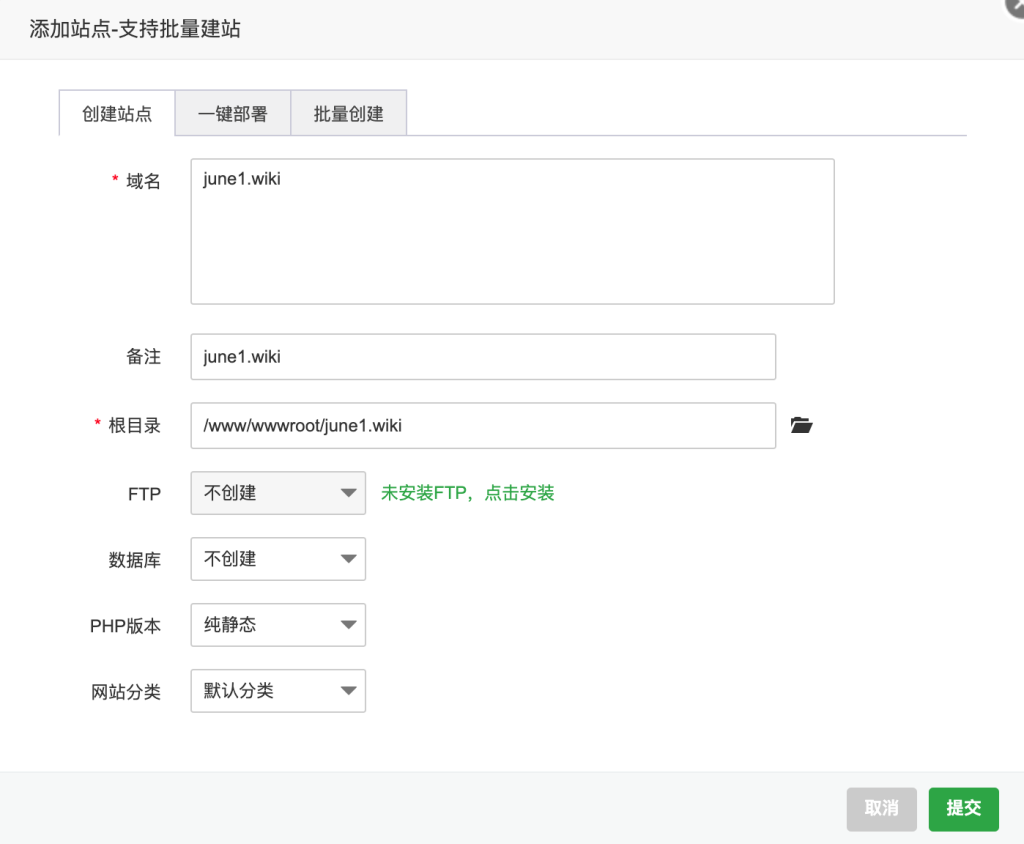The width and height of the screenshot is (1024, 844).
Task: Open the folder browser next to 根目录
Action: point(801,426)
